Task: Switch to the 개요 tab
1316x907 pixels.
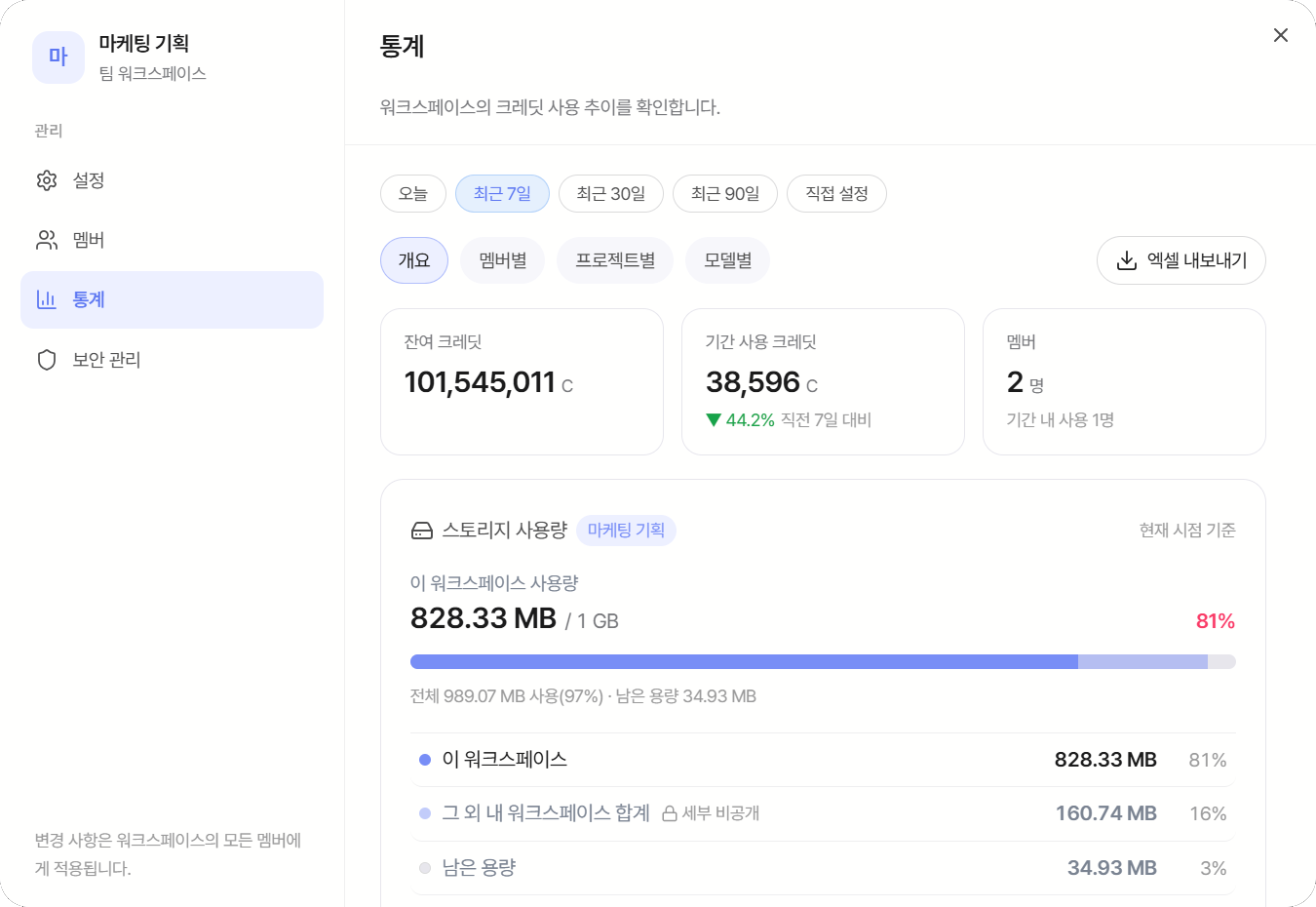Action: click(414, 261)
